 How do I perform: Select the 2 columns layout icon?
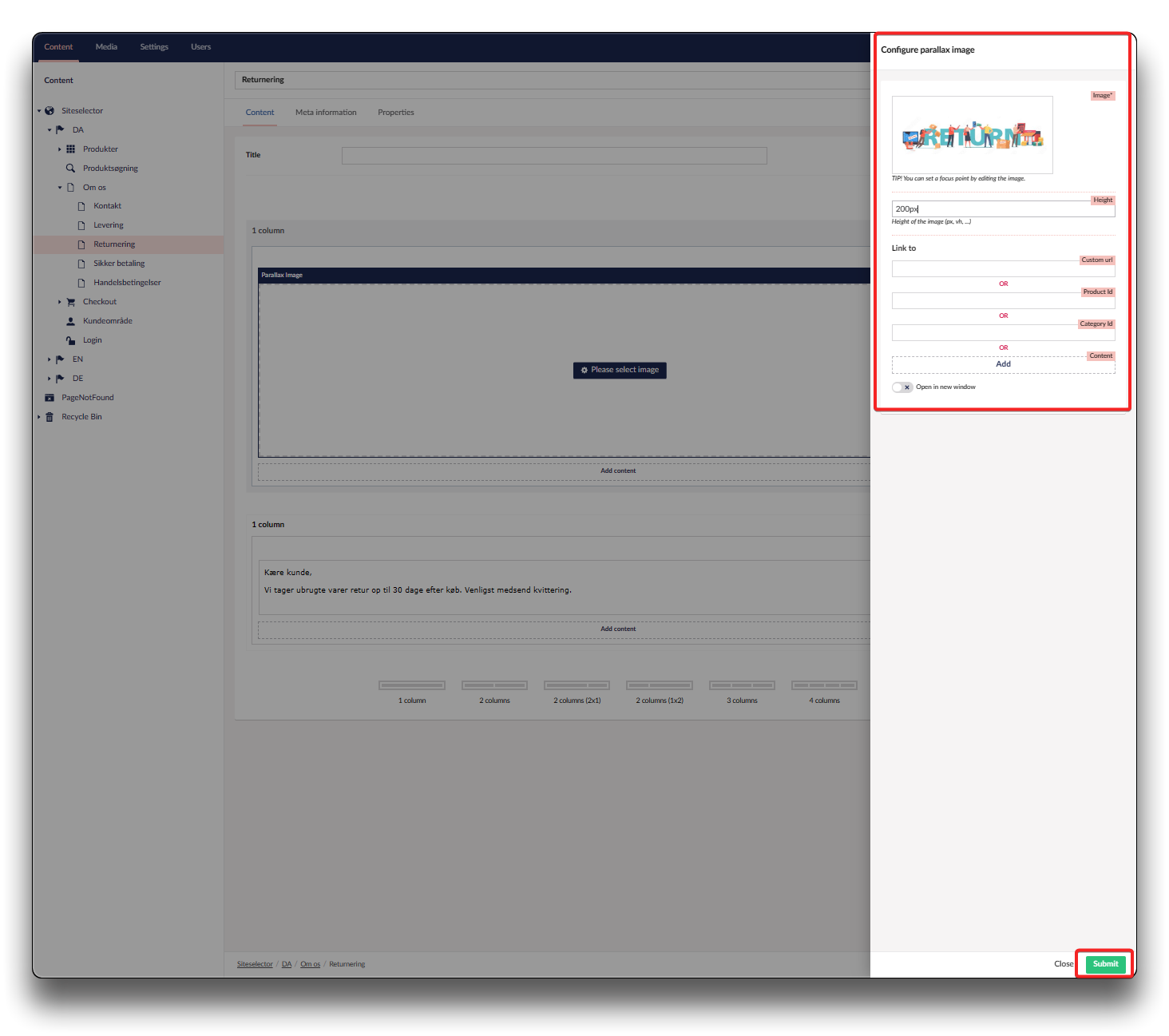point(494,685)
